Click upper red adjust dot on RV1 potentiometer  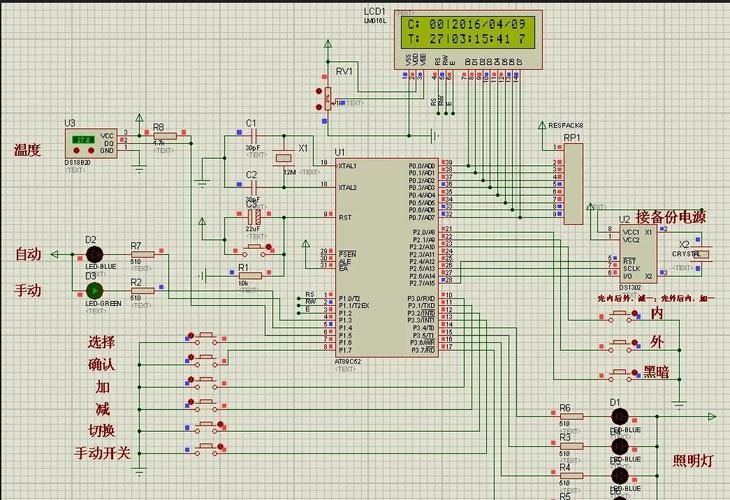coord(319,91)
